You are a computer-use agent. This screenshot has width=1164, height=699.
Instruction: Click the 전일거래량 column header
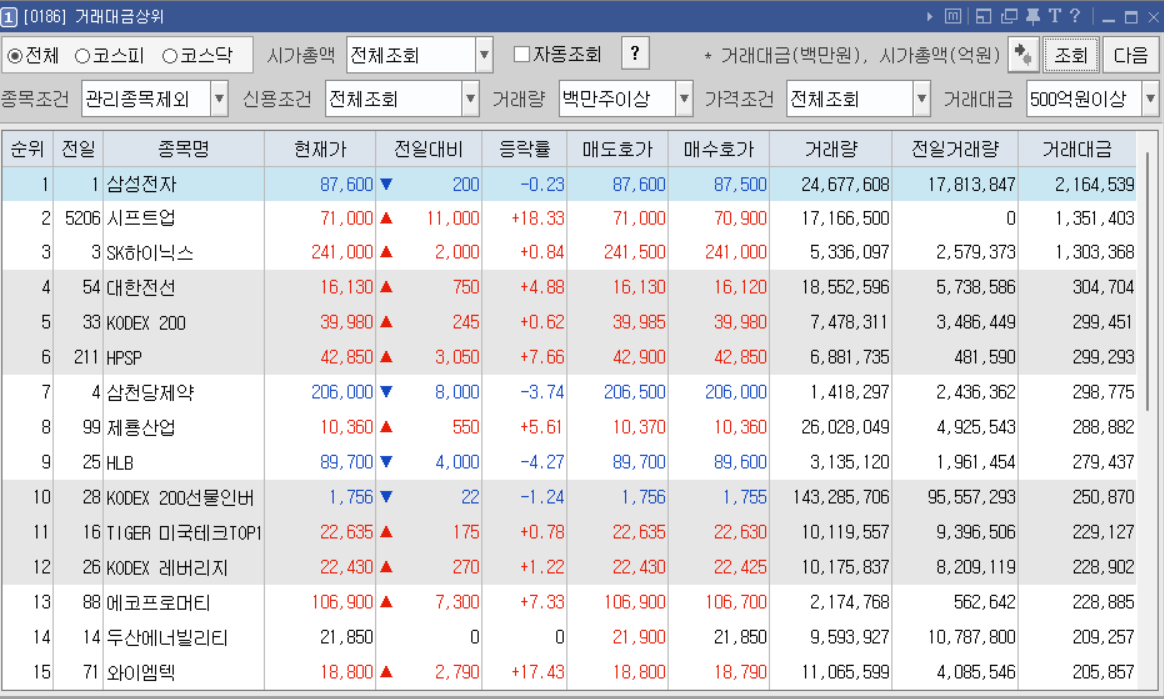(x=955, y=149)
